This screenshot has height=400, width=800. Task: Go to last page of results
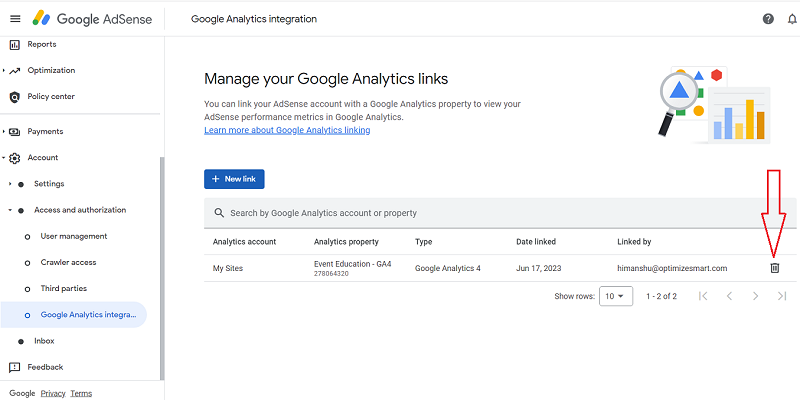click(782, 296)
